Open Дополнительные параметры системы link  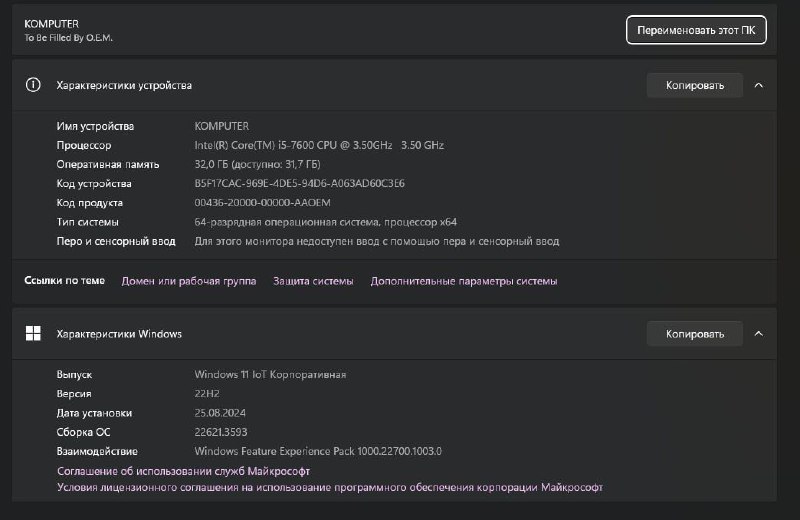click(x=464, y=281)
